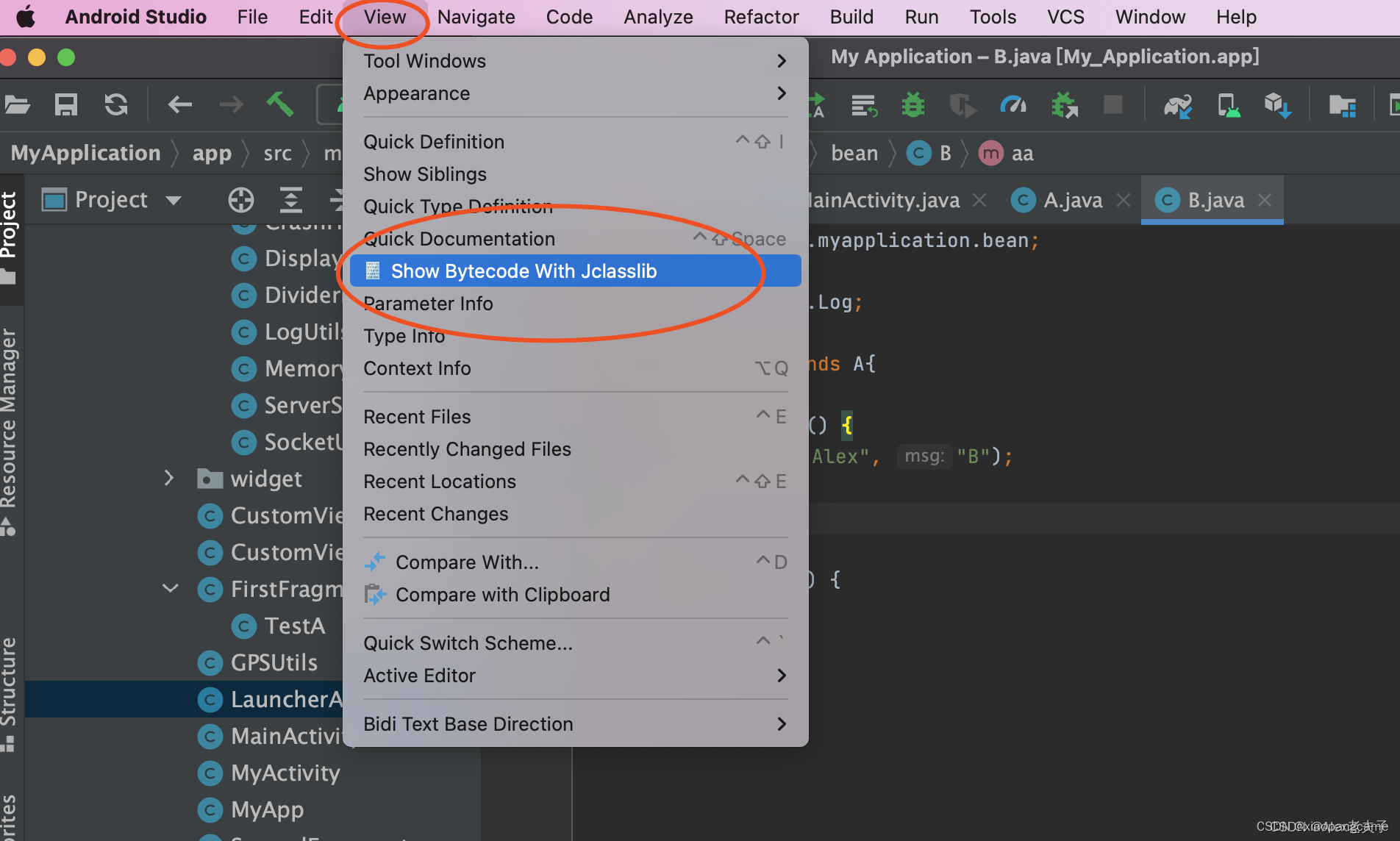Expand Tool Windows submenu
The height and width of the screenshot is (841, 1400).
click(x=575, y=60)
